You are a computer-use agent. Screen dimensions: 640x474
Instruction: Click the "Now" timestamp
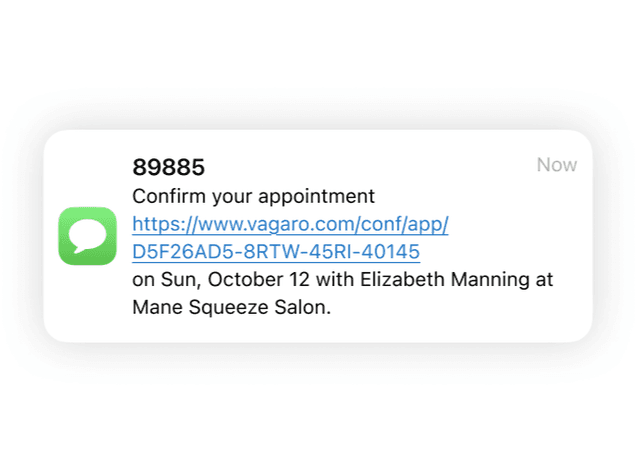557,165
